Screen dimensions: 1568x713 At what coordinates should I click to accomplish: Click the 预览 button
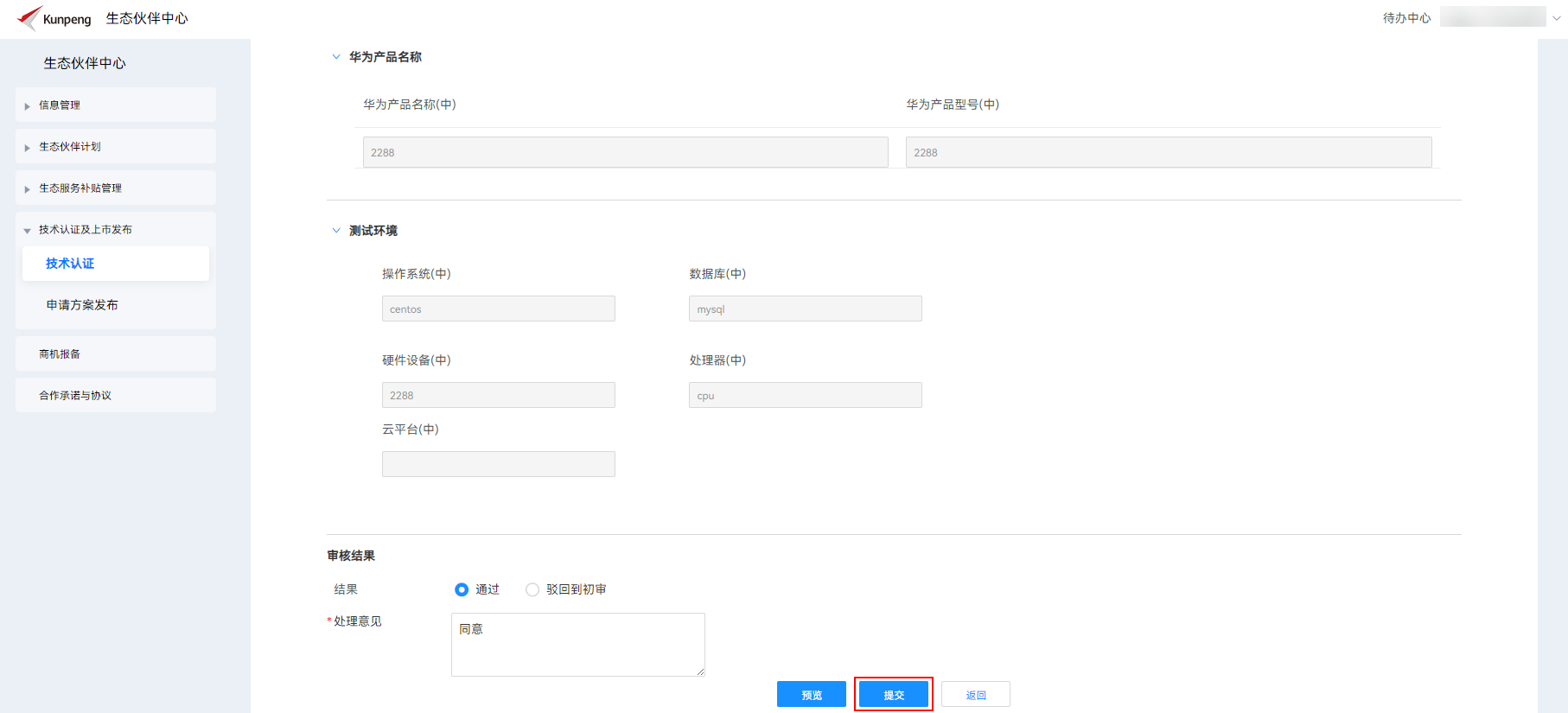[812, 694]
